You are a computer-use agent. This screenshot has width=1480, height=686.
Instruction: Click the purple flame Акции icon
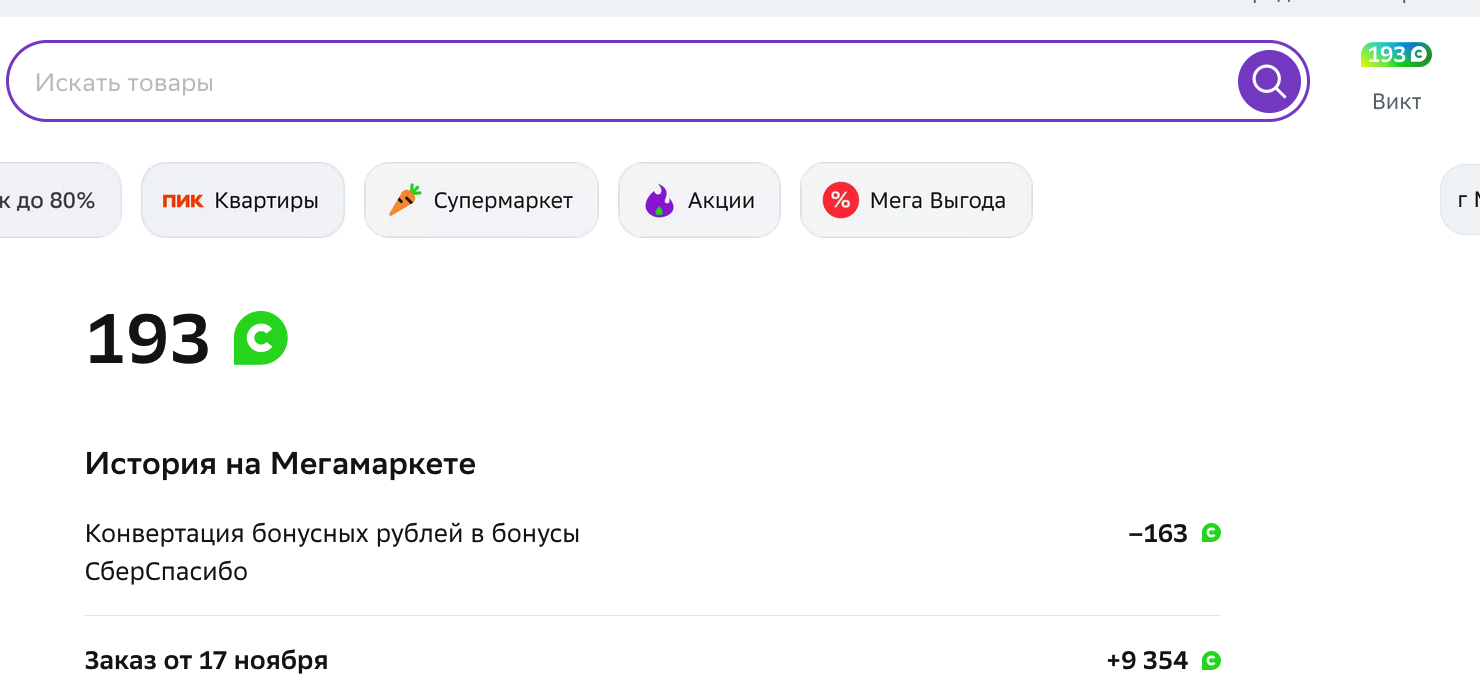coord(659,201)
